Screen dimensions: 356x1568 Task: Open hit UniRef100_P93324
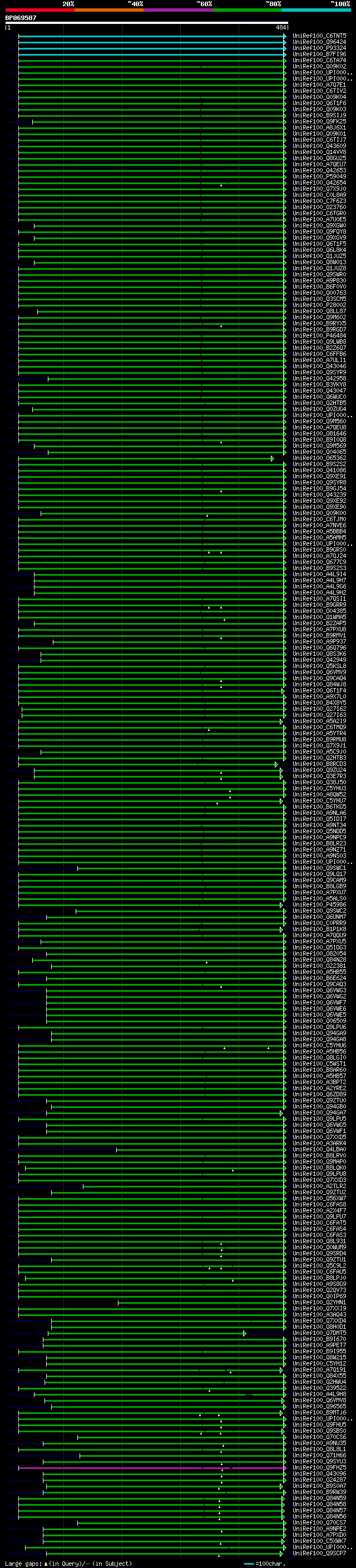[x=319, y=48]
